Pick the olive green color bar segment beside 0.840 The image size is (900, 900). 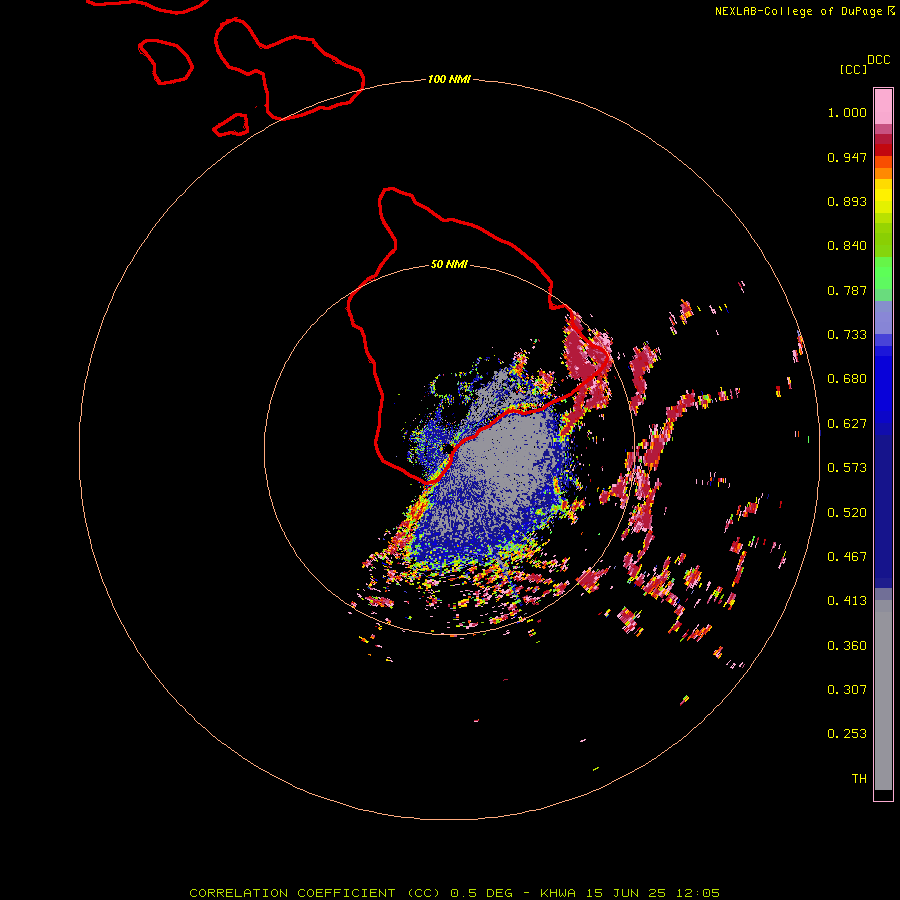coord(883,240)
